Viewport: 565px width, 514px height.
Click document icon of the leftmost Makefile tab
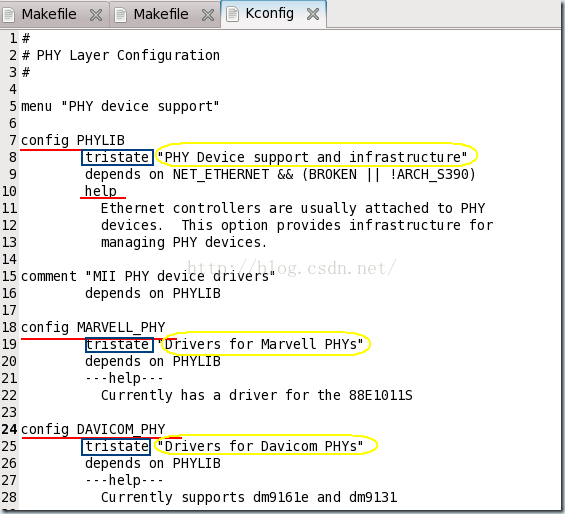[9, 15]
